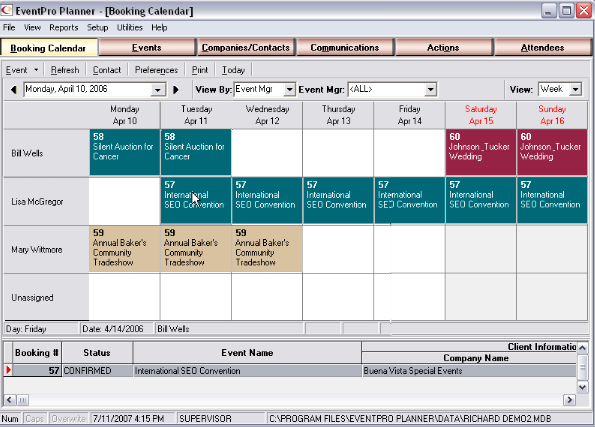Switch to the Events tab
Image resolution: width=595 pixels, height=427 pixels.
pos(147,47)
